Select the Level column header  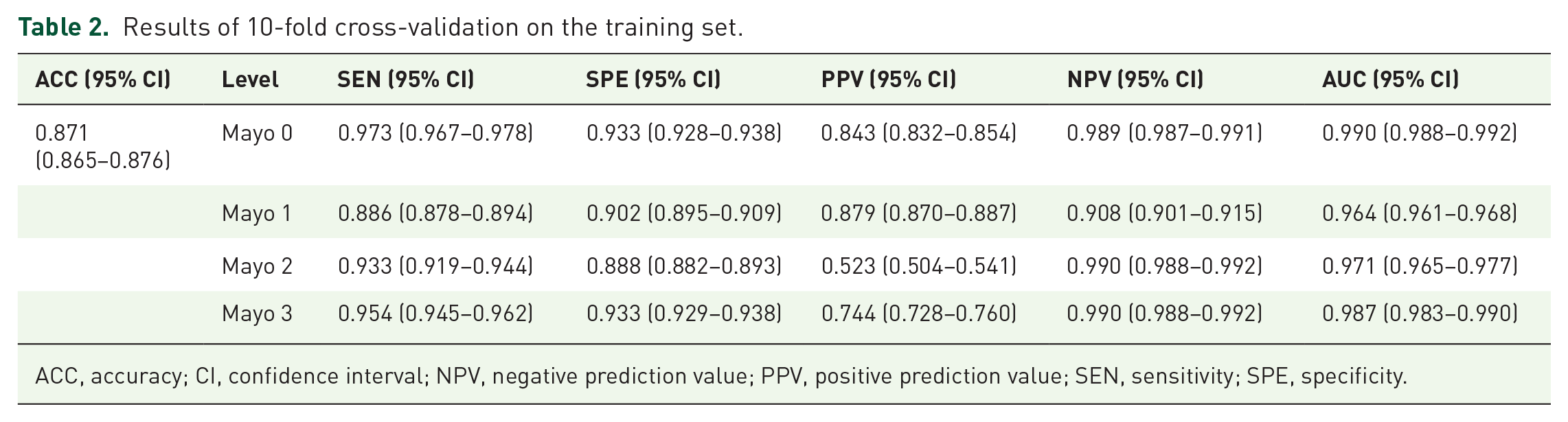pos(250,80)
